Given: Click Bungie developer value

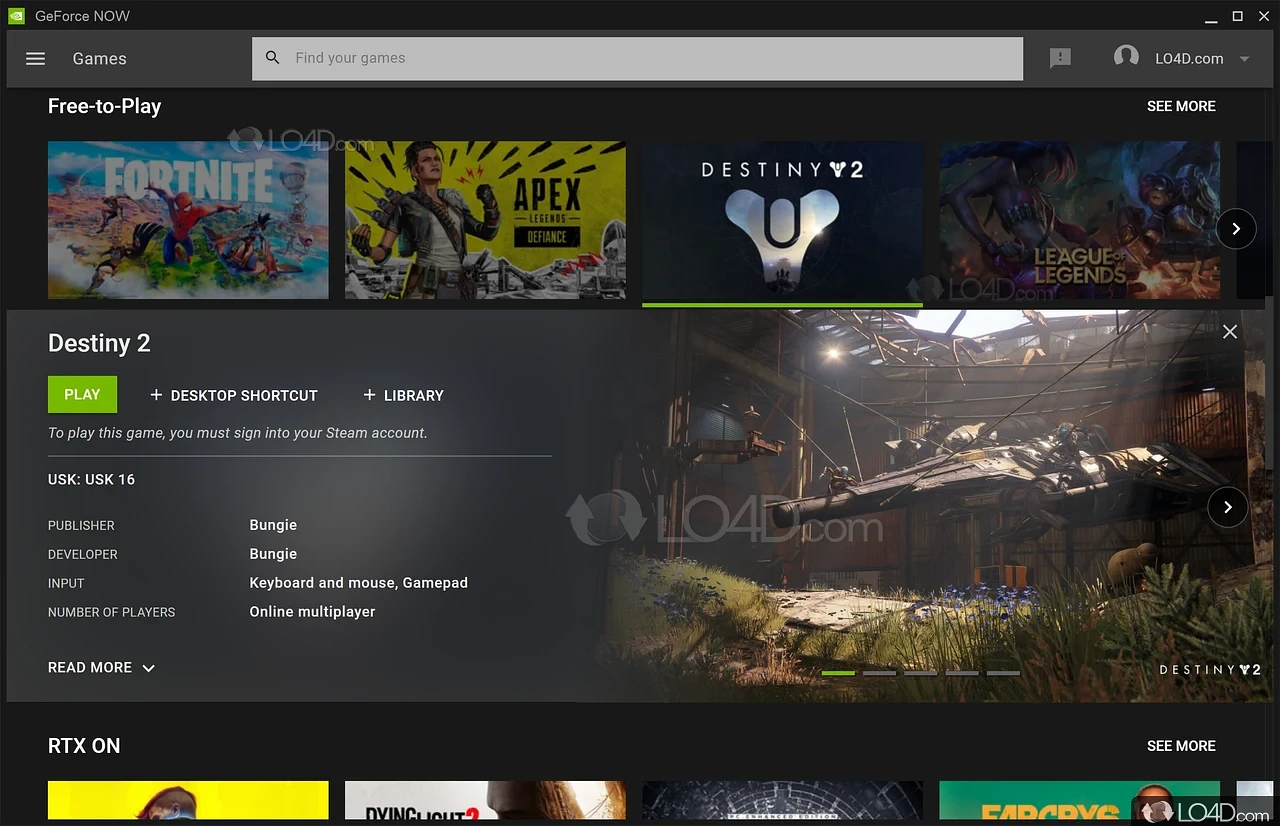Looking at the screenshot, I should pos(273,554).
